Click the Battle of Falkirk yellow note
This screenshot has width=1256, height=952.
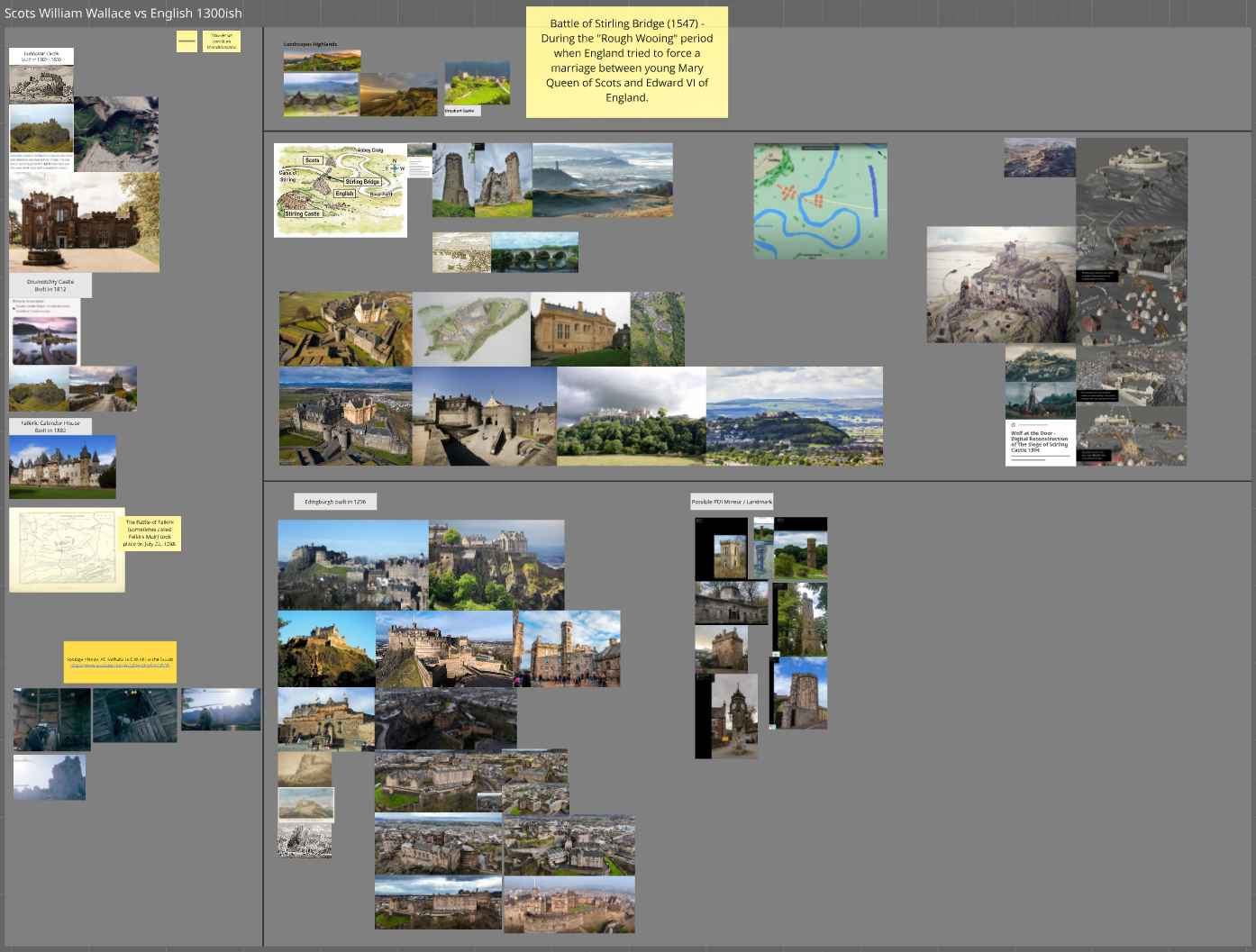point(150,533)
